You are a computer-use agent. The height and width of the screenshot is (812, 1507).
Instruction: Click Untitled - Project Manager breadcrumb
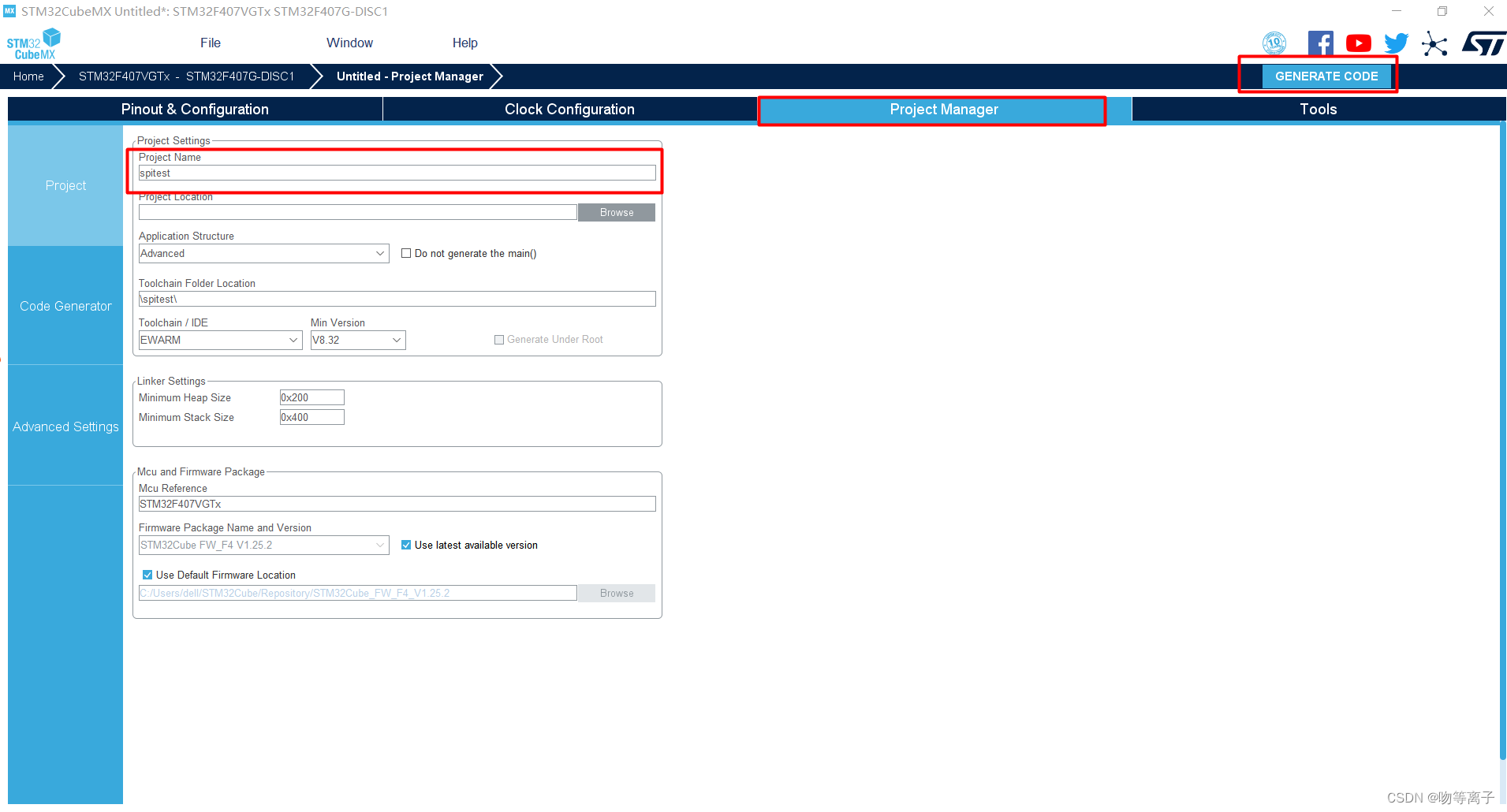pyautogui.click(x=409, y=76)
